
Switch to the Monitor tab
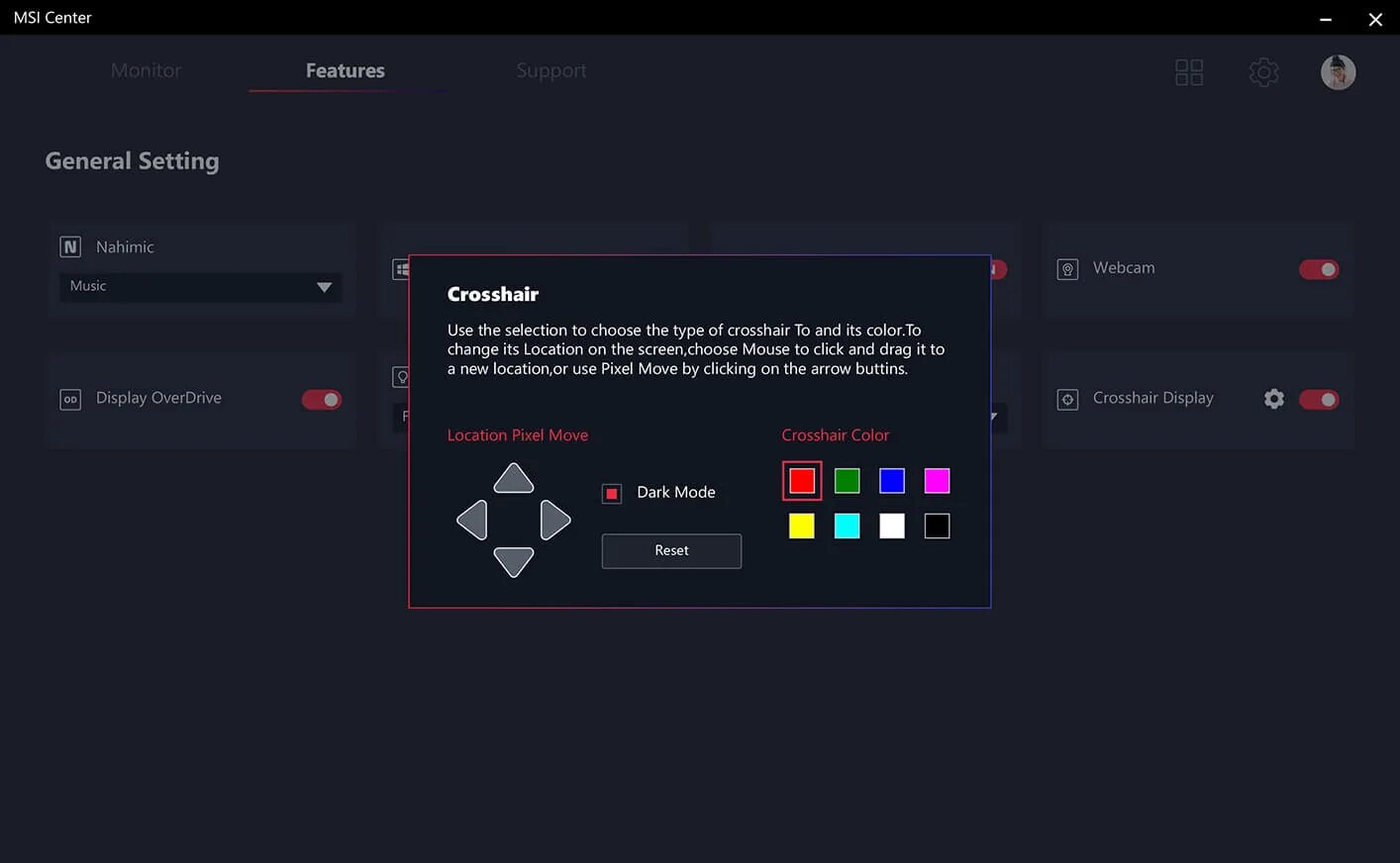coord(147,70)
